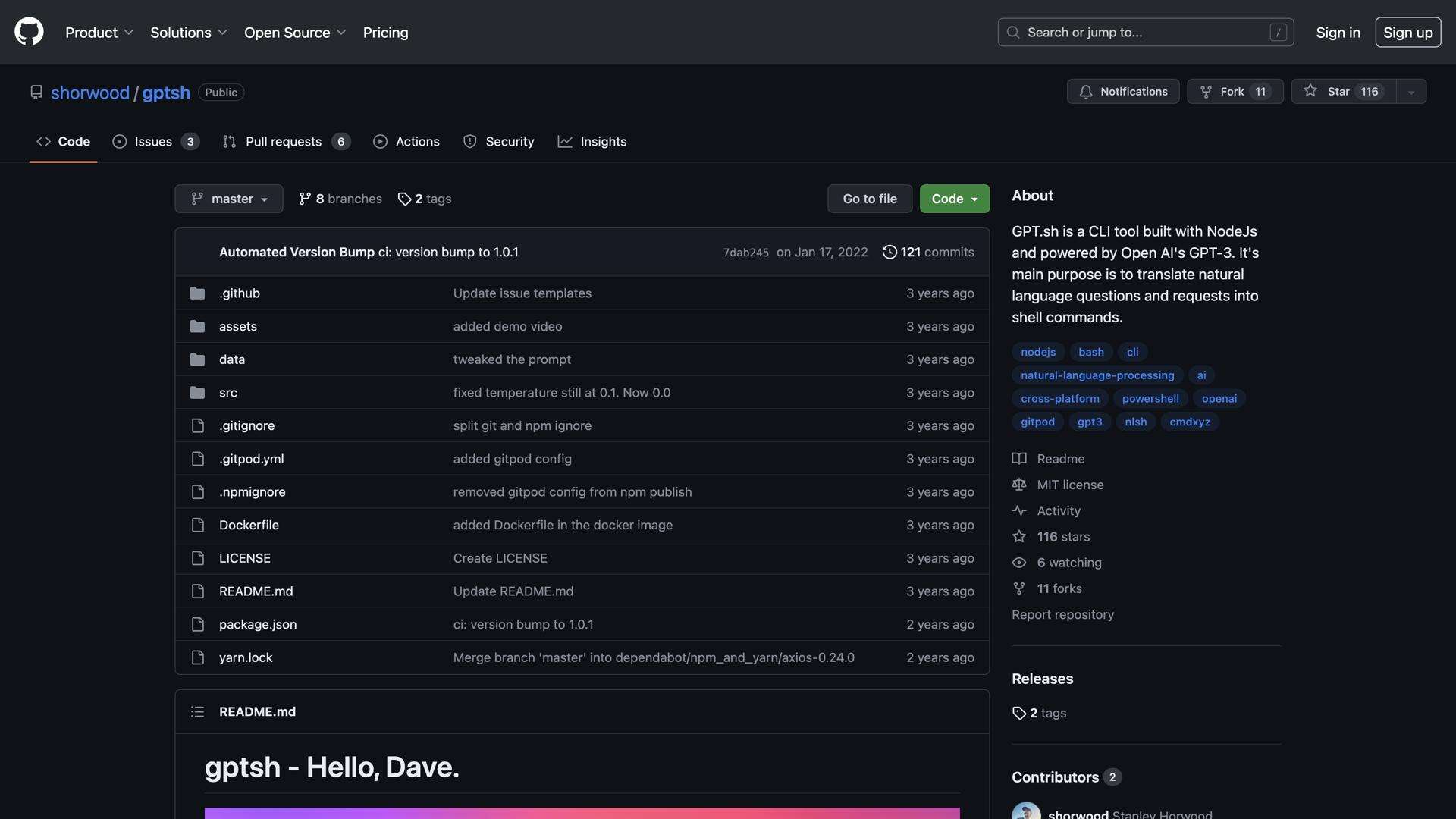Select the powershell topic tag
1456x819 pixels.
(x=1150, y=398)
